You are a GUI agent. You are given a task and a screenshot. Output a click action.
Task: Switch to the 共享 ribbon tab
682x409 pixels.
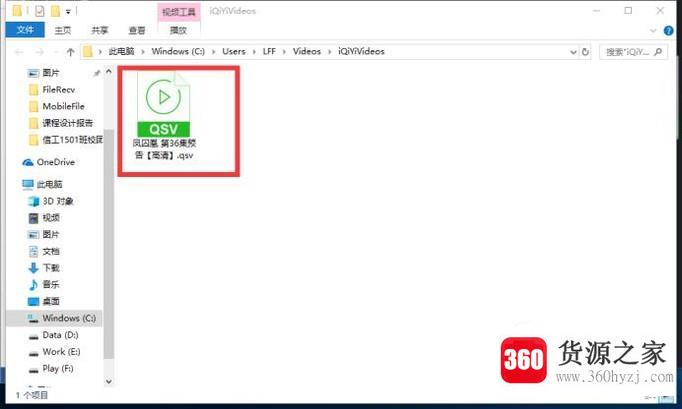(x=100, y=30)
